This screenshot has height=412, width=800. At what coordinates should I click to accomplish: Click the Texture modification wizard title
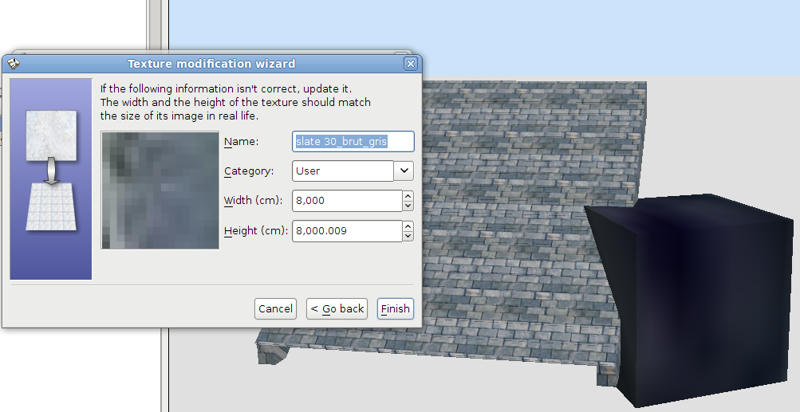coord(211,64)
